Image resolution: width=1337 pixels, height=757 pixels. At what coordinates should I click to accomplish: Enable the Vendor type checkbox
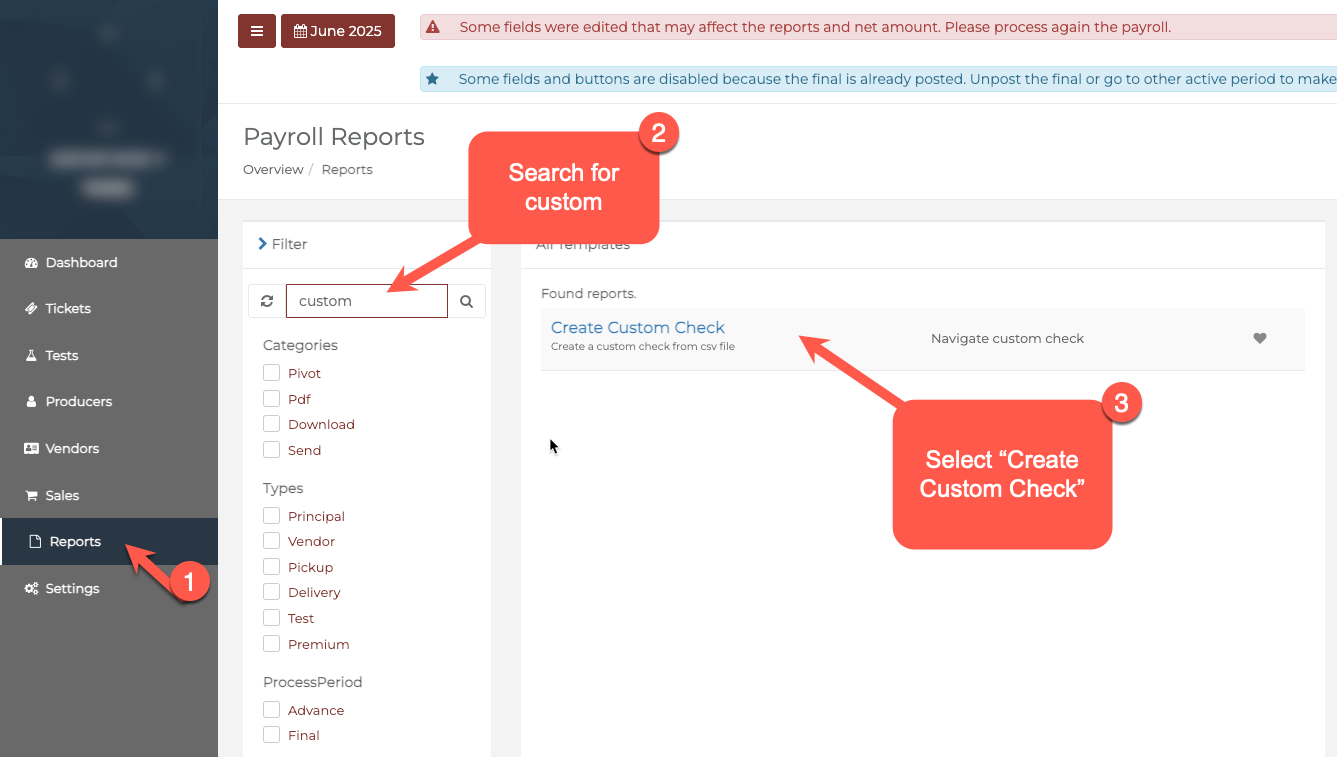(271, 541)
